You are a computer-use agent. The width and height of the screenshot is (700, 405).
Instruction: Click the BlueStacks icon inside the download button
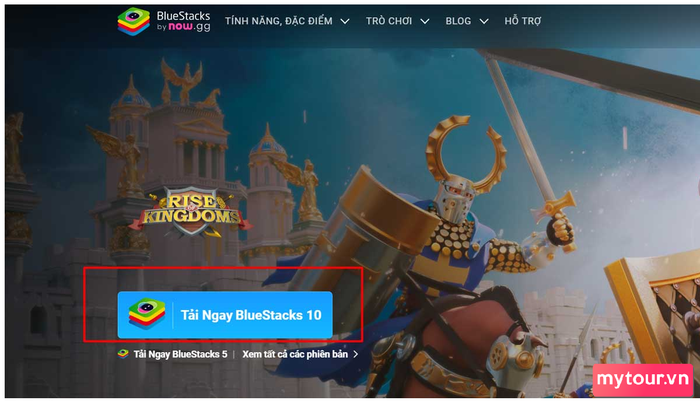(147, 314)
